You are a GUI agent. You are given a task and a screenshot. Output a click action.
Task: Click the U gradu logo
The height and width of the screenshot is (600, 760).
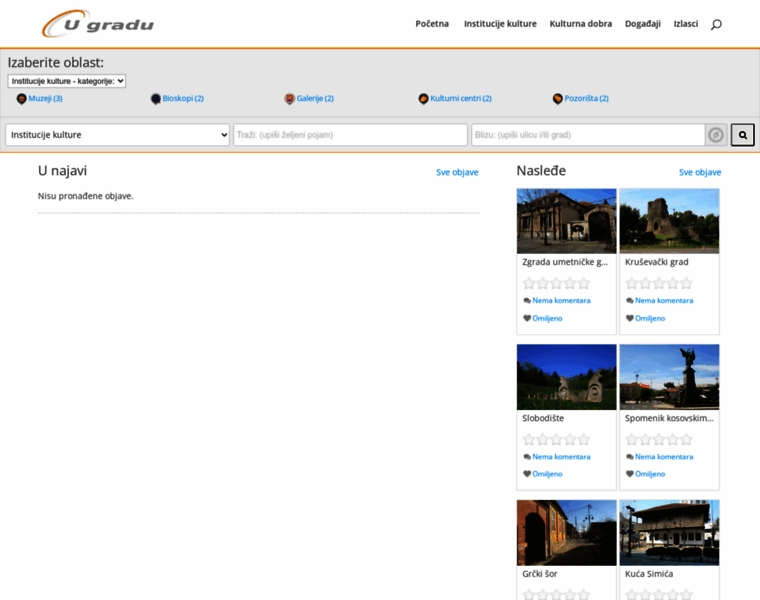point(98,24)
